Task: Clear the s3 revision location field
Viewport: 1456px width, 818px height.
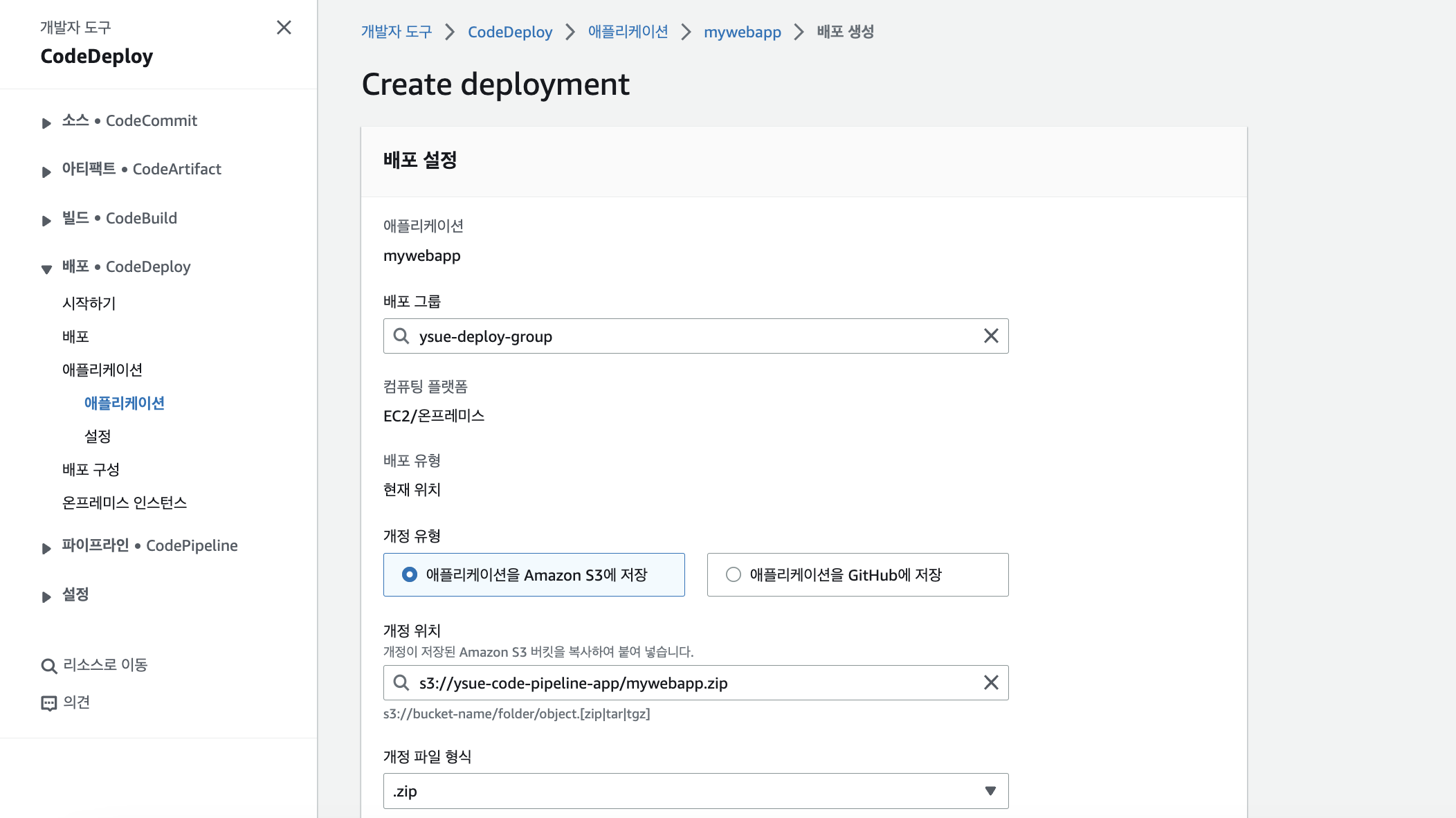Action: coord(991,683)
